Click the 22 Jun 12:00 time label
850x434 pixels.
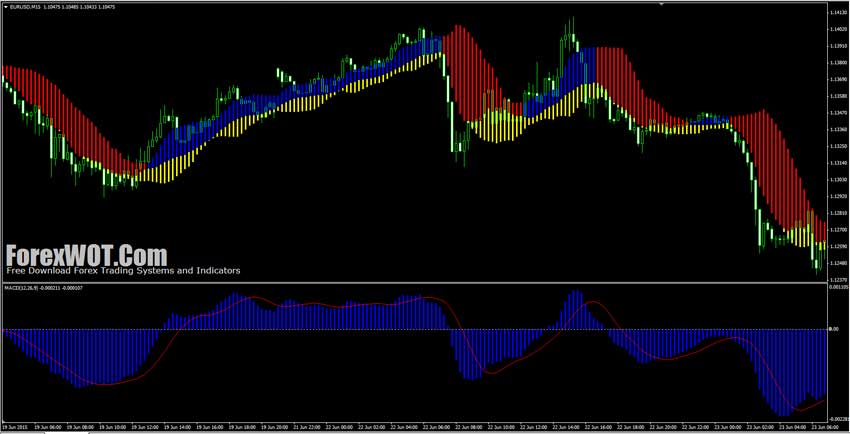[x=533, y=427]
